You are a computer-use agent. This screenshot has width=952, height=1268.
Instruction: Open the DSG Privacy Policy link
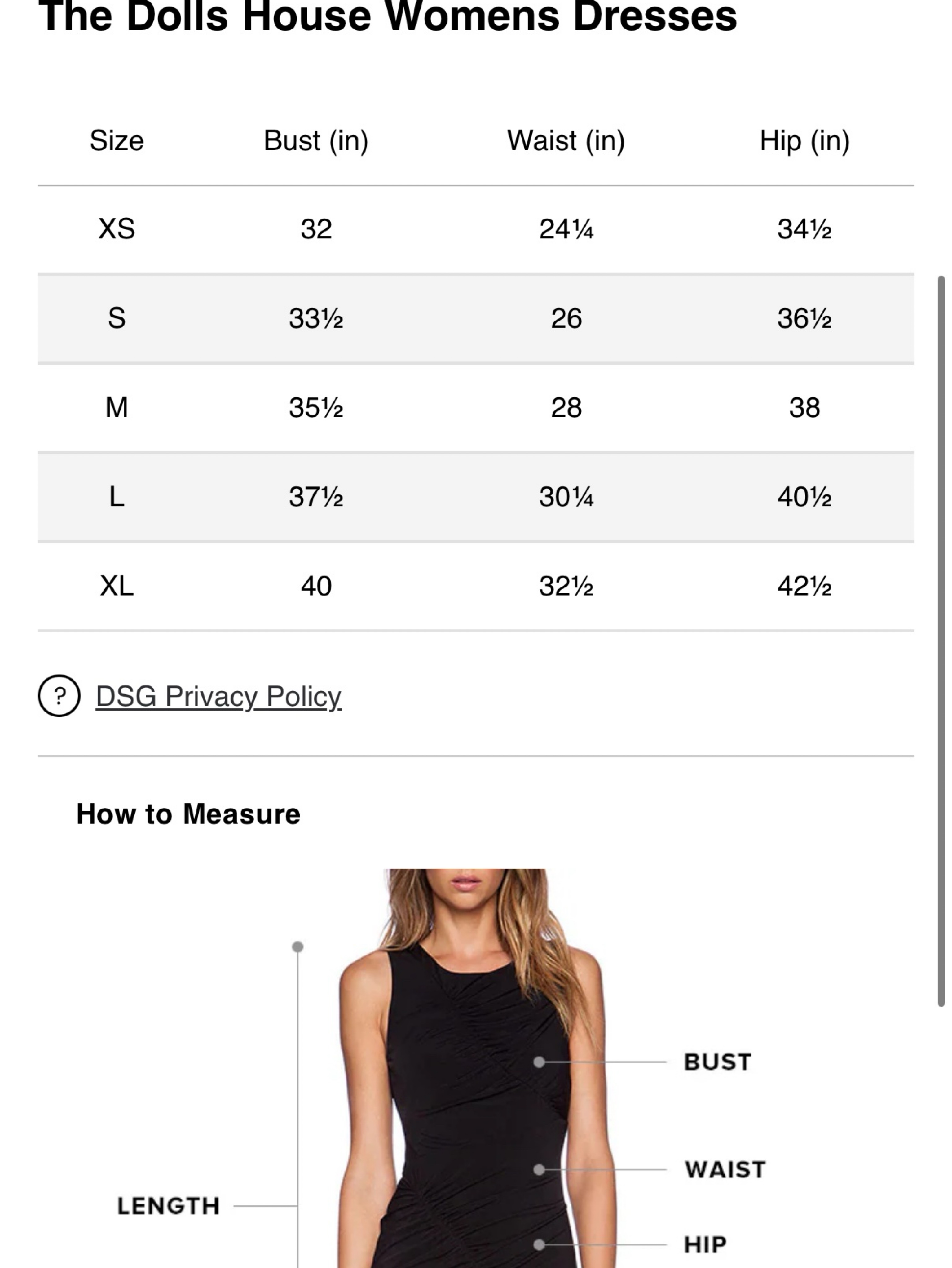click(x=218, y=697)
